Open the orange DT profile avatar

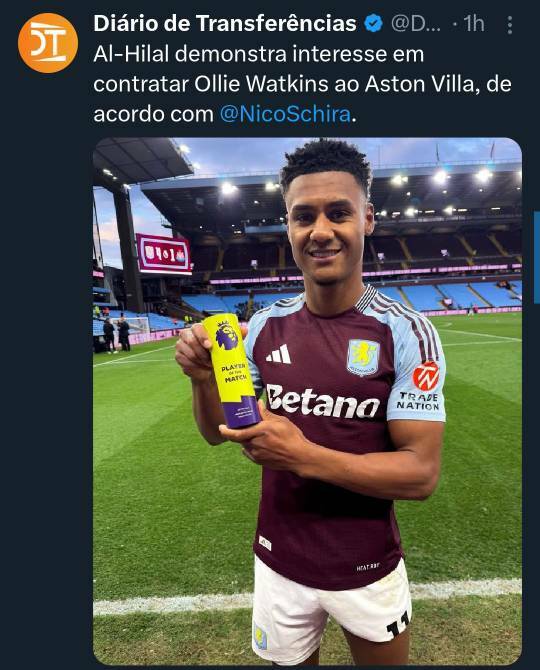tap(48, 43)
